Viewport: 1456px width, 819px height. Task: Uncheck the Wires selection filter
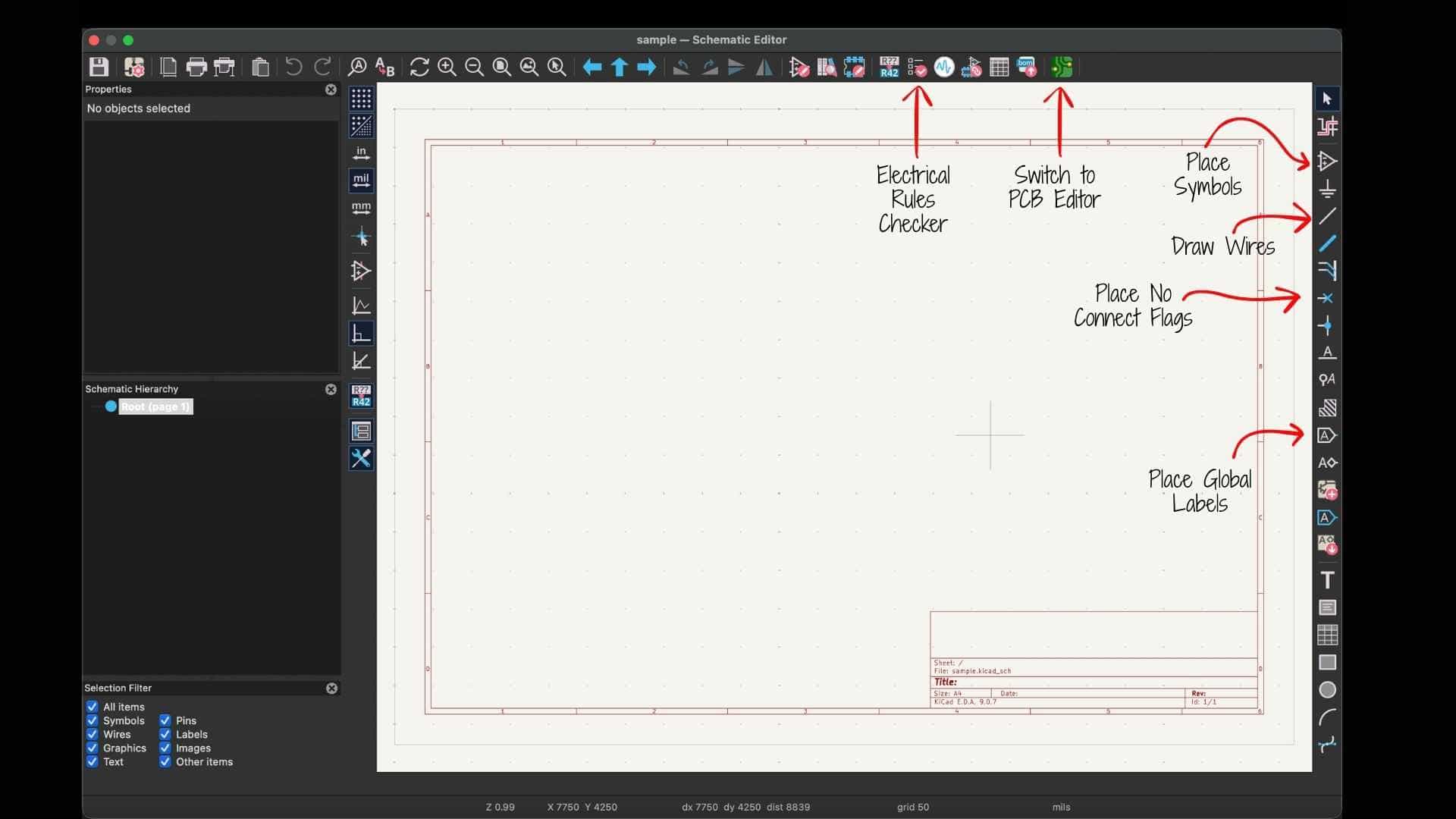(93, 734)
